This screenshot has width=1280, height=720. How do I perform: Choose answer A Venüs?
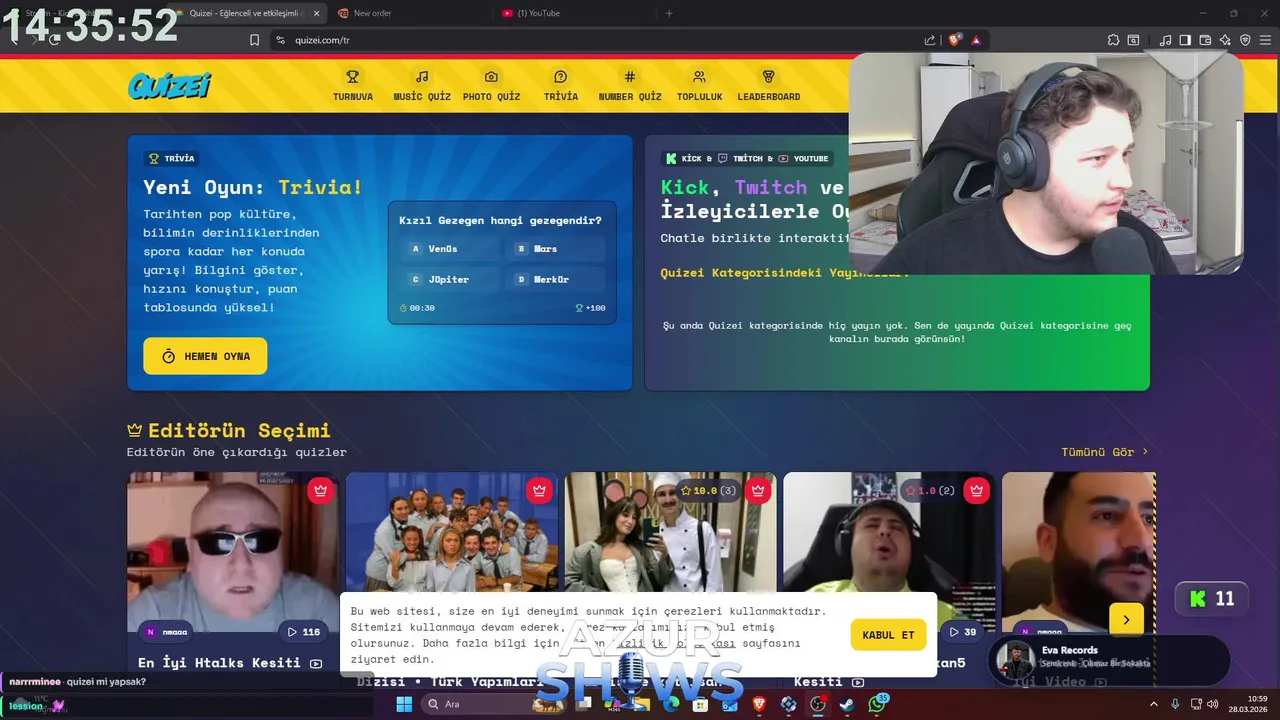point(449,249)
